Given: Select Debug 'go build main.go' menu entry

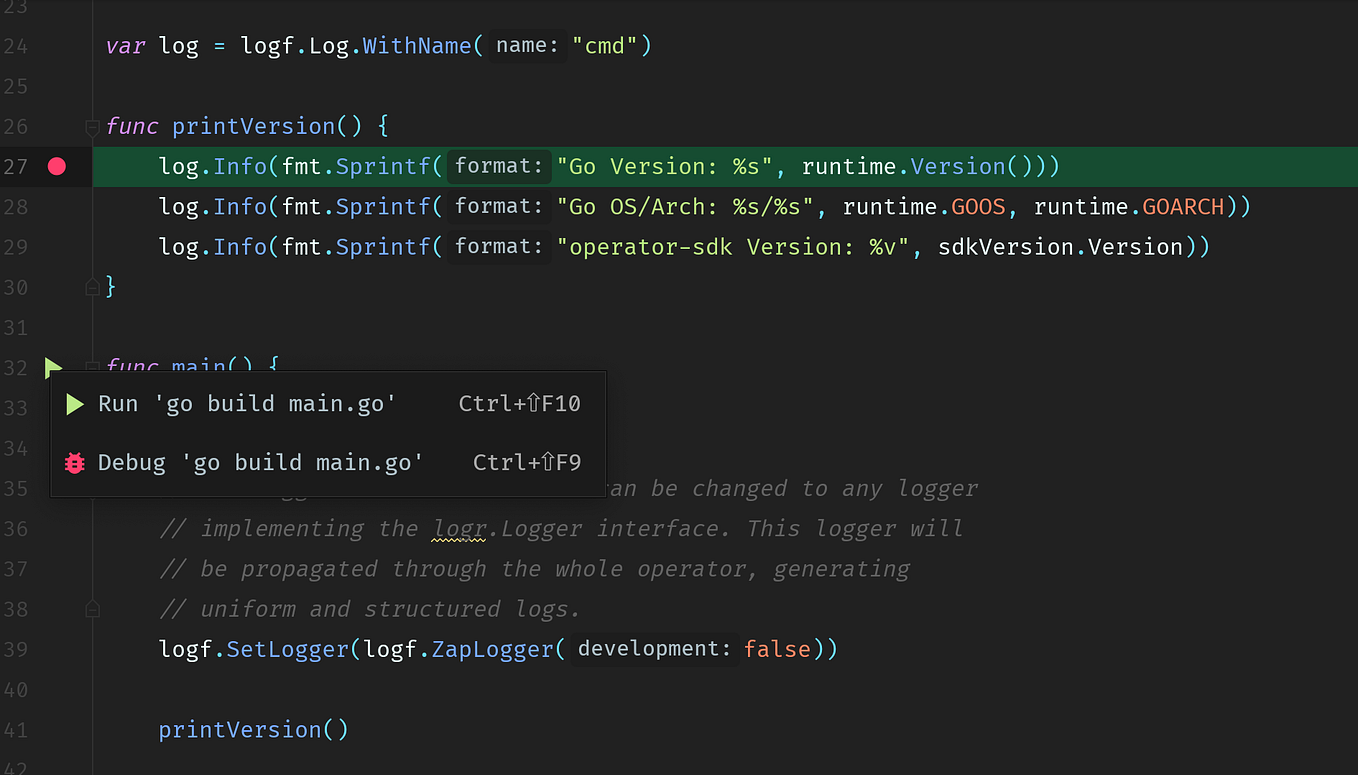Looking at the screenshot, I should (x=258, y=462).
